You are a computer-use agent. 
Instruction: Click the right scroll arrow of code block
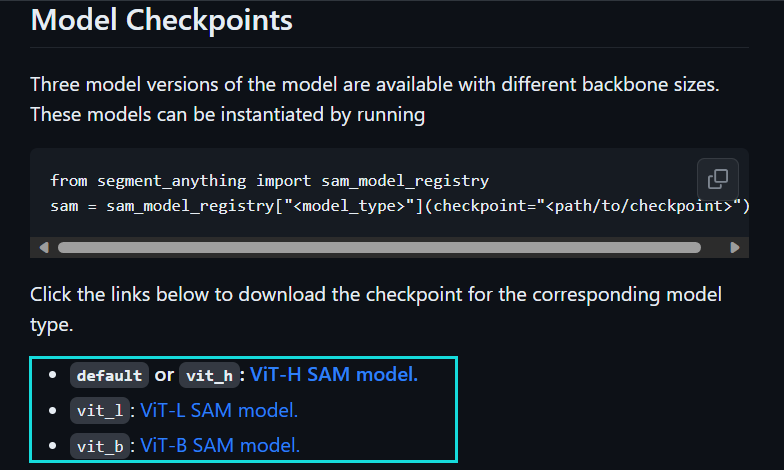coord(735,247)
